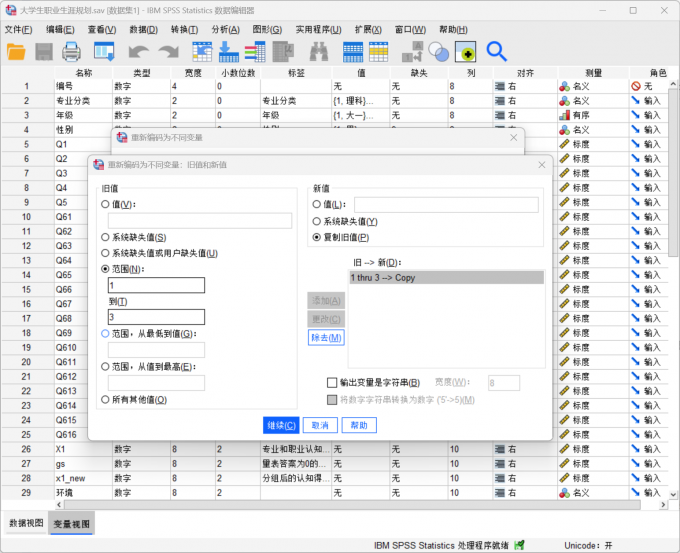Click the alignment icon in 专业分类 row
This screenshot has height=553, width=680.
(x=500, y=101)
